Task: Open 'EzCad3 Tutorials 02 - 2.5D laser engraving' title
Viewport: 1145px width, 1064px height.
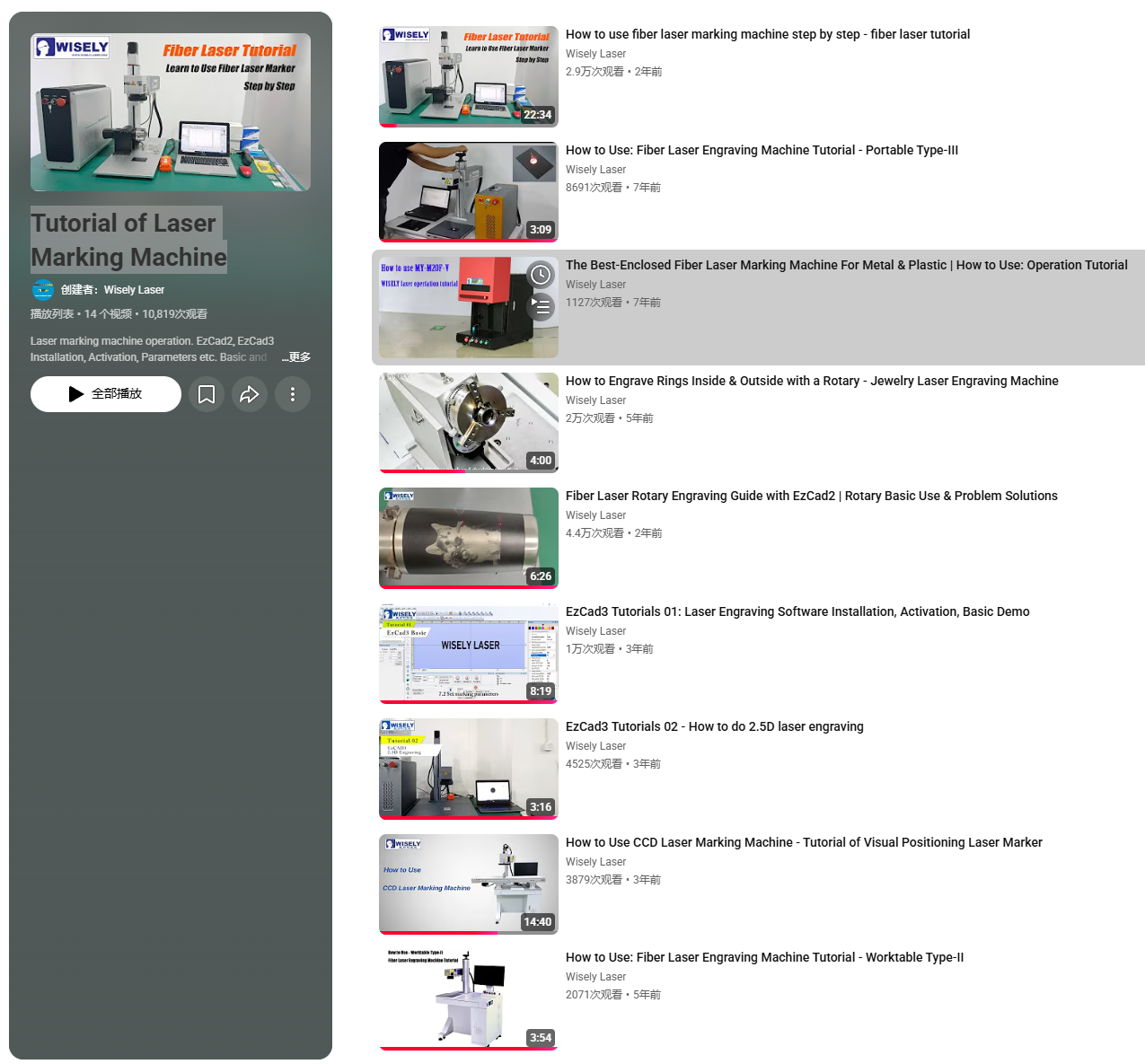Action: pos(715,726)
